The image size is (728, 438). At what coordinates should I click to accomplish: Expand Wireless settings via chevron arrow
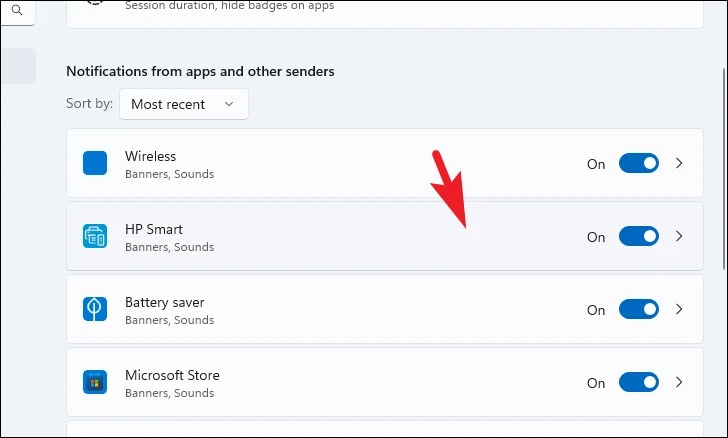679,163
